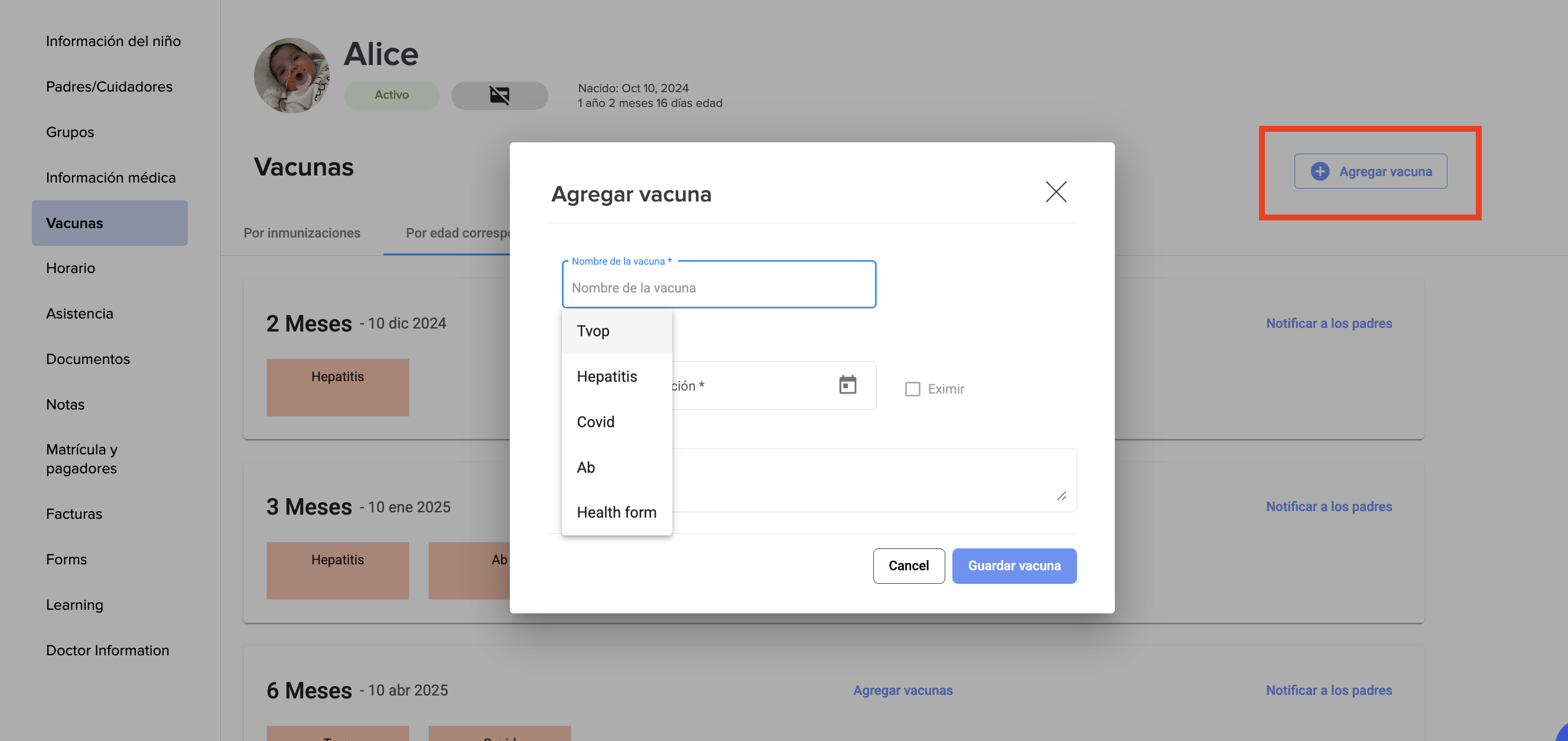Check the Eximir checkbox
1568x741 pixels.
(912, 389)
